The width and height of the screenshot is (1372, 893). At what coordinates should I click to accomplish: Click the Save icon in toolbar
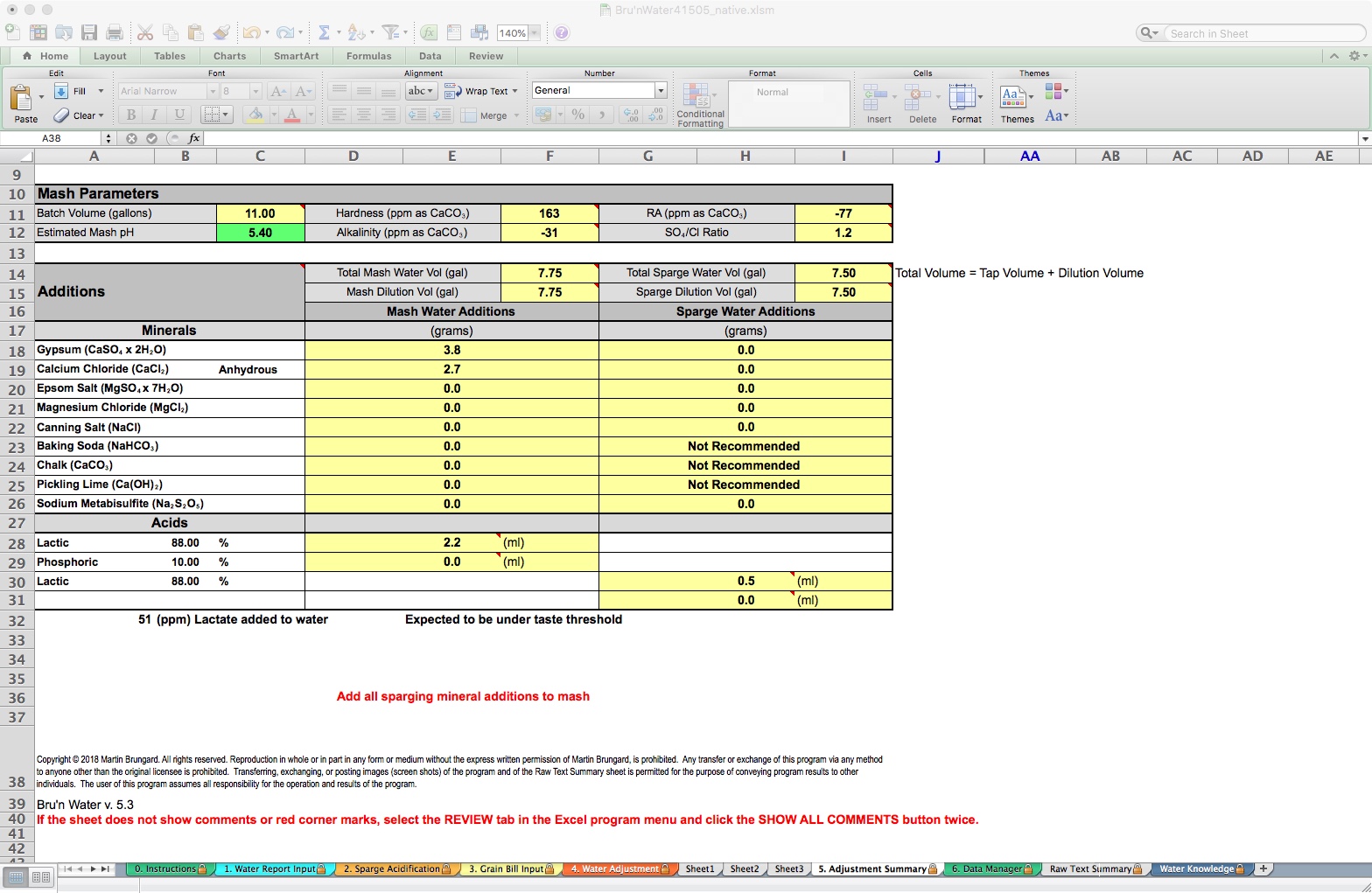click(89, 33)
